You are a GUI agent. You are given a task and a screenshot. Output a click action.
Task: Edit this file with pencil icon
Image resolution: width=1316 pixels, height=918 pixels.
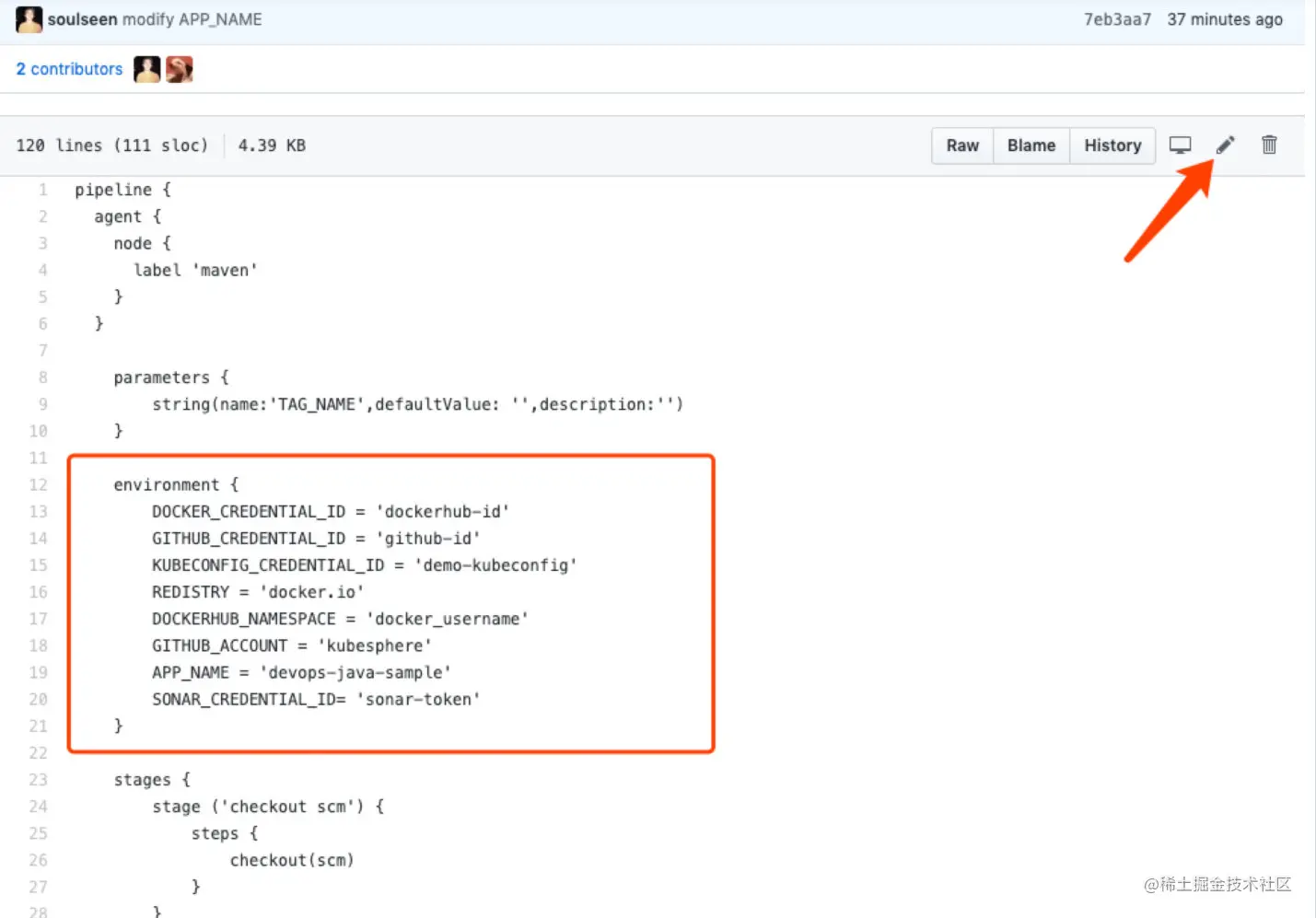(1225, 145)
